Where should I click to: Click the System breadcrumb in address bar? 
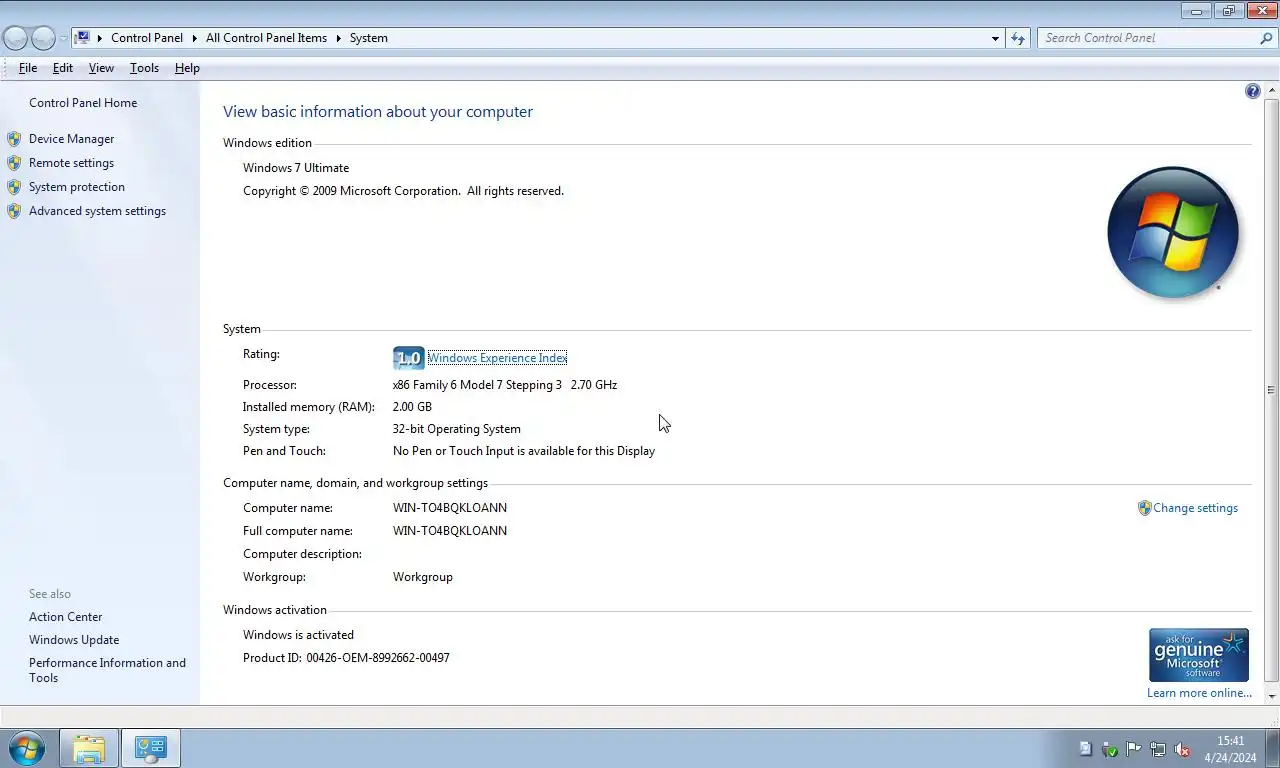tap(369, 38)
